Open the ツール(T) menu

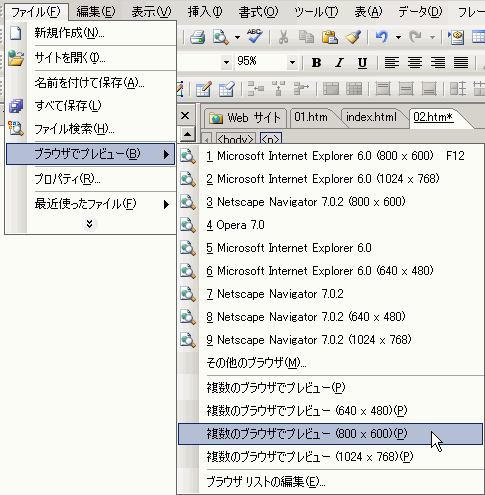pos(316,12)
